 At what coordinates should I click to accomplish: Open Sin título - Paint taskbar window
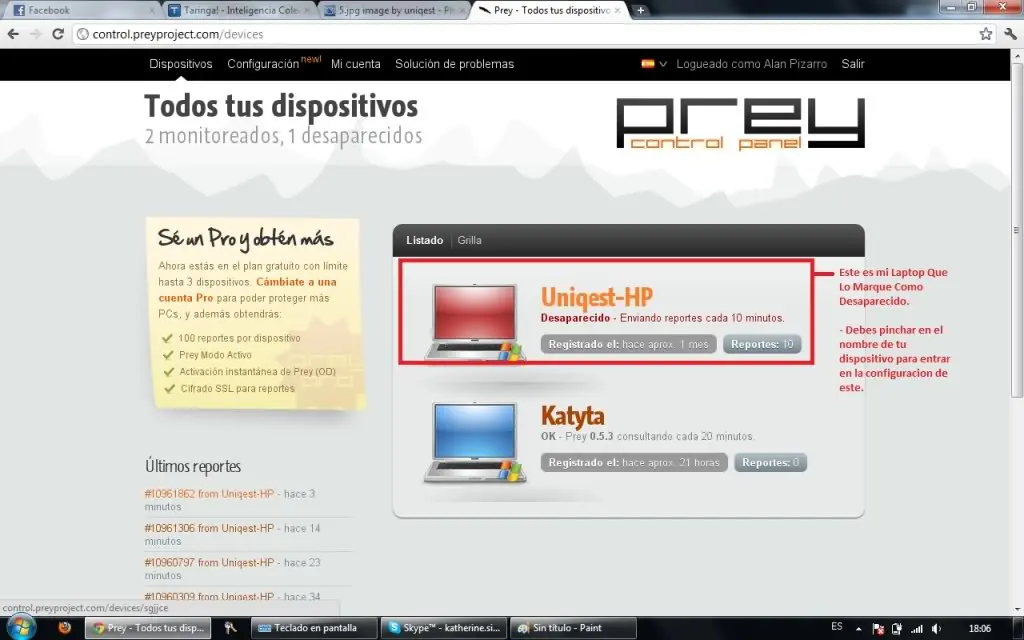pos(573,628)
